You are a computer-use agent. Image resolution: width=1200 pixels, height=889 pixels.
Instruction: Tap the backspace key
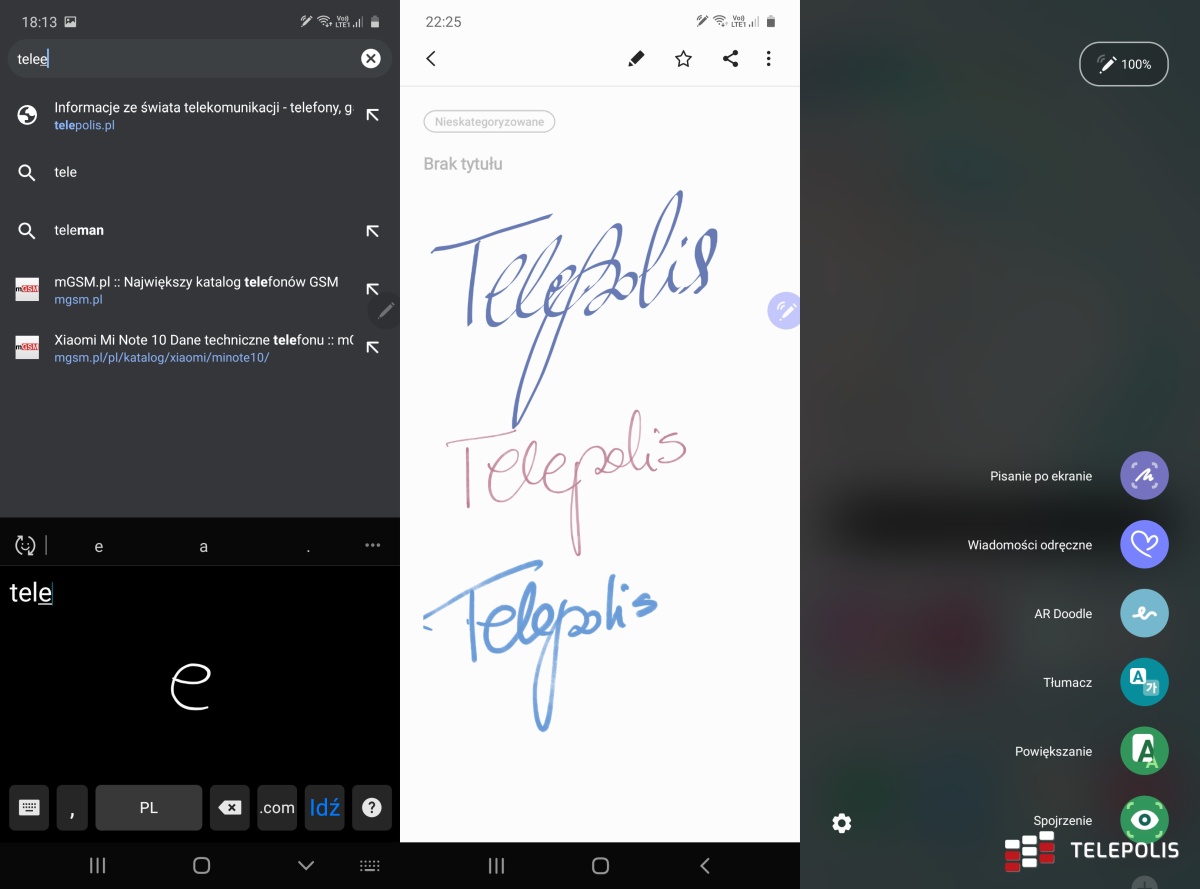tap(230, 808)
